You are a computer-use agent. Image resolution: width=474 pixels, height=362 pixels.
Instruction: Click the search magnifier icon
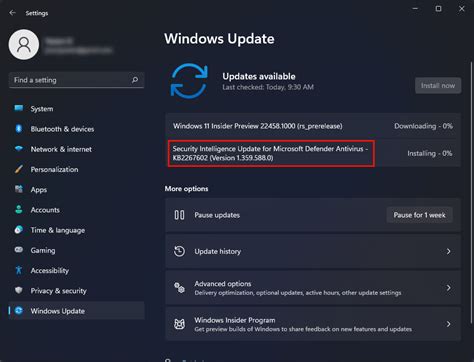pos(135,80)
